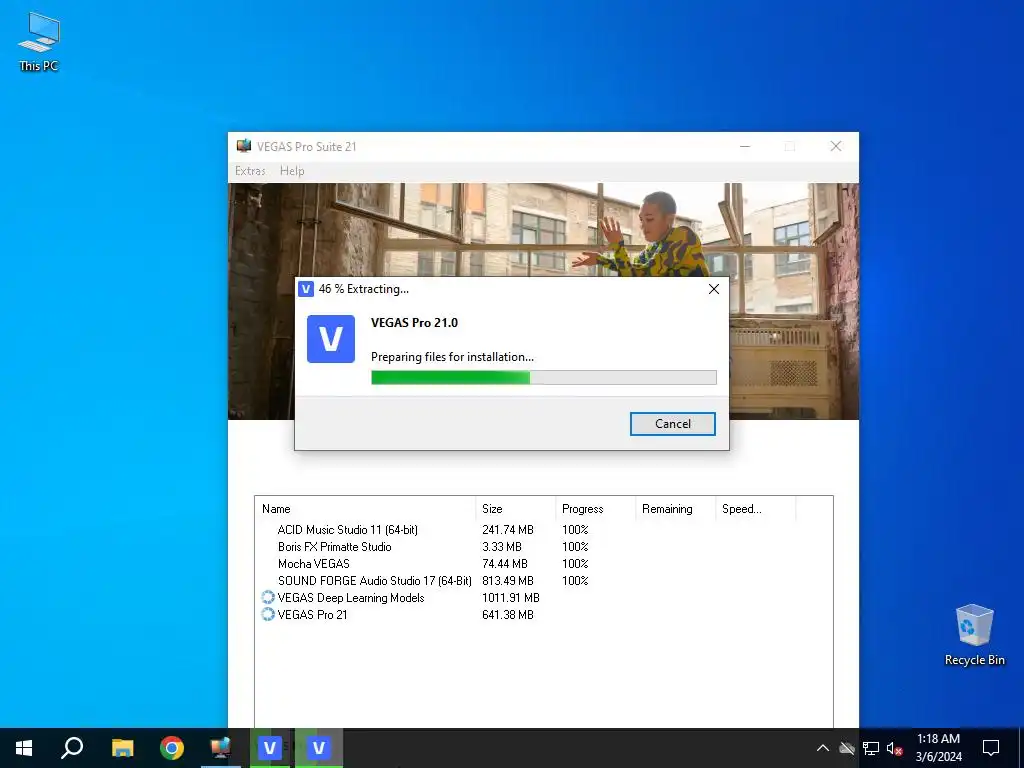Click the spinner icon beside VEGAS Pro 21
This screenshot has width=1024, height=768.
[x=268, y=615]
